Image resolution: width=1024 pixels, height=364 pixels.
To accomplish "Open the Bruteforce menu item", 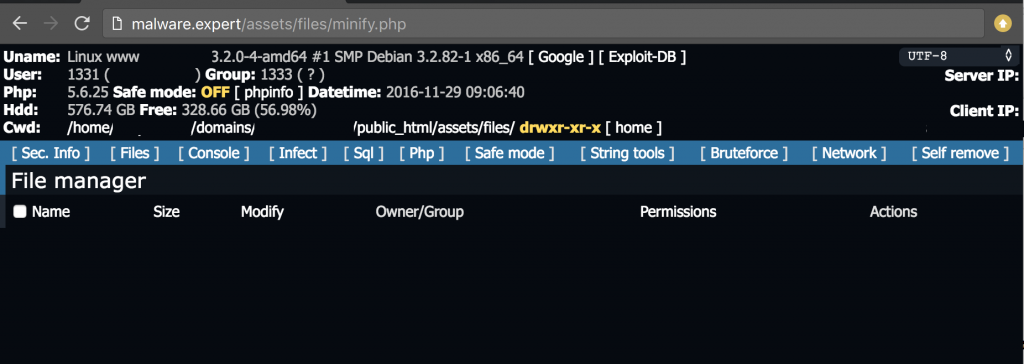I will click(744, 154).
